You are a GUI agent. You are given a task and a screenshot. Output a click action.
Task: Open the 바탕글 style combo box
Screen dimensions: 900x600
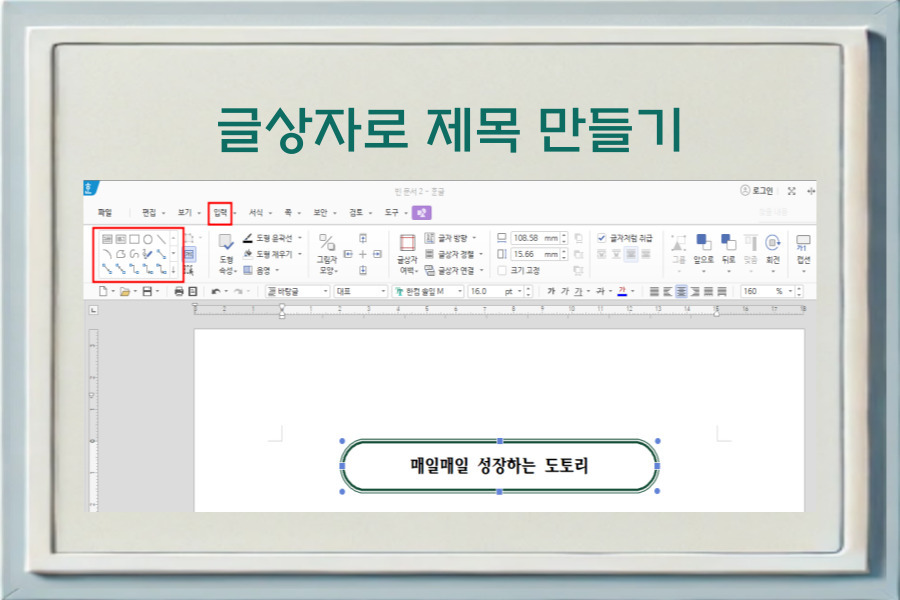(297, 292)
